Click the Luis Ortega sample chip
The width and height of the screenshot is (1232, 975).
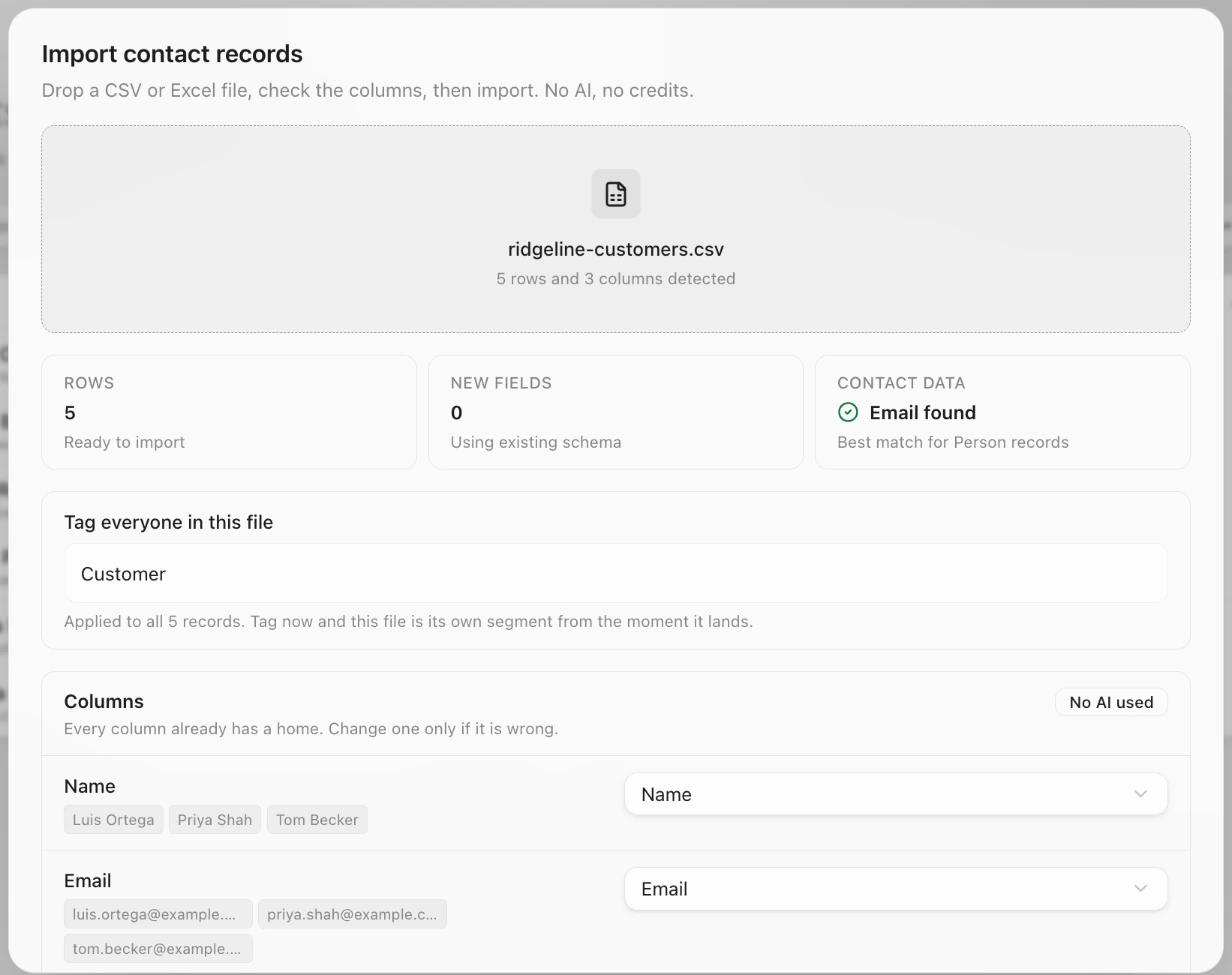pyautogui.click(x=114, y=820)
